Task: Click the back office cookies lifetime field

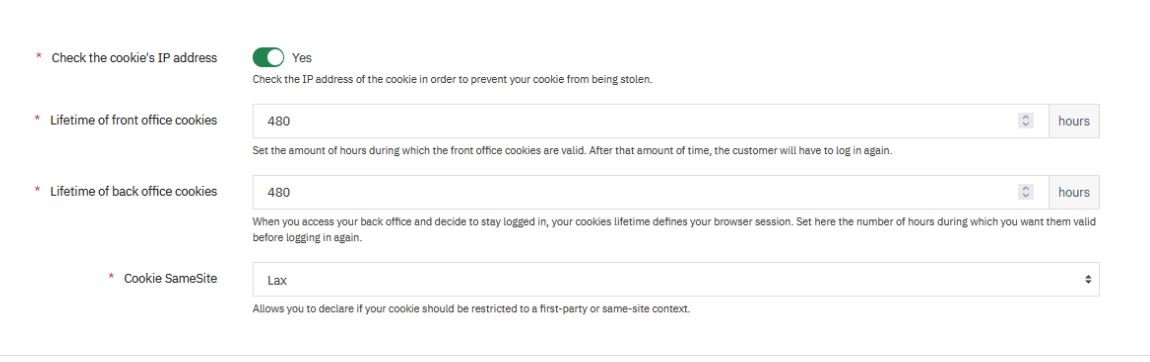Action: [x=651, y=192]
